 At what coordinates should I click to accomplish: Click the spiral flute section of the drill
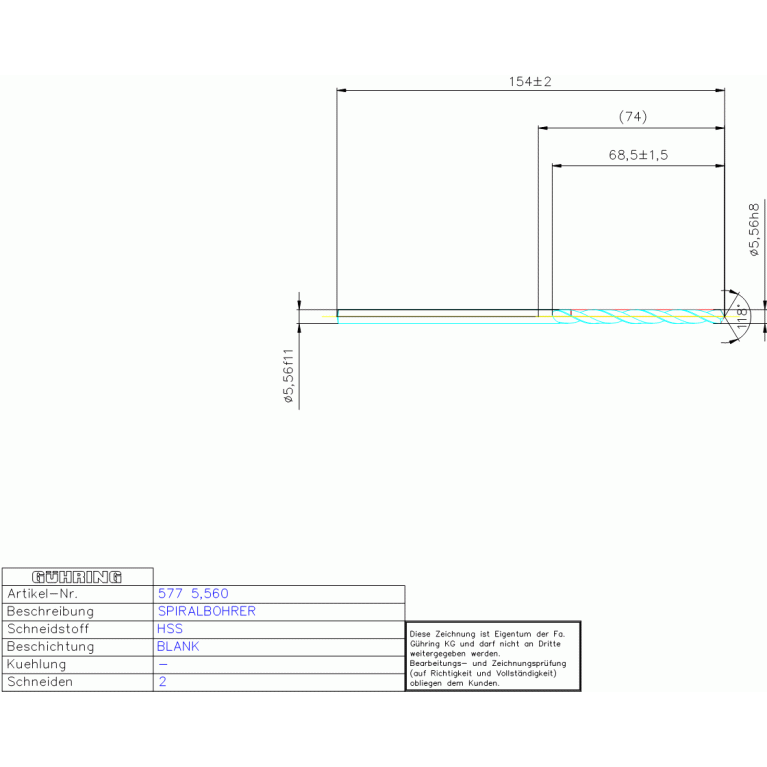(640, 315)
